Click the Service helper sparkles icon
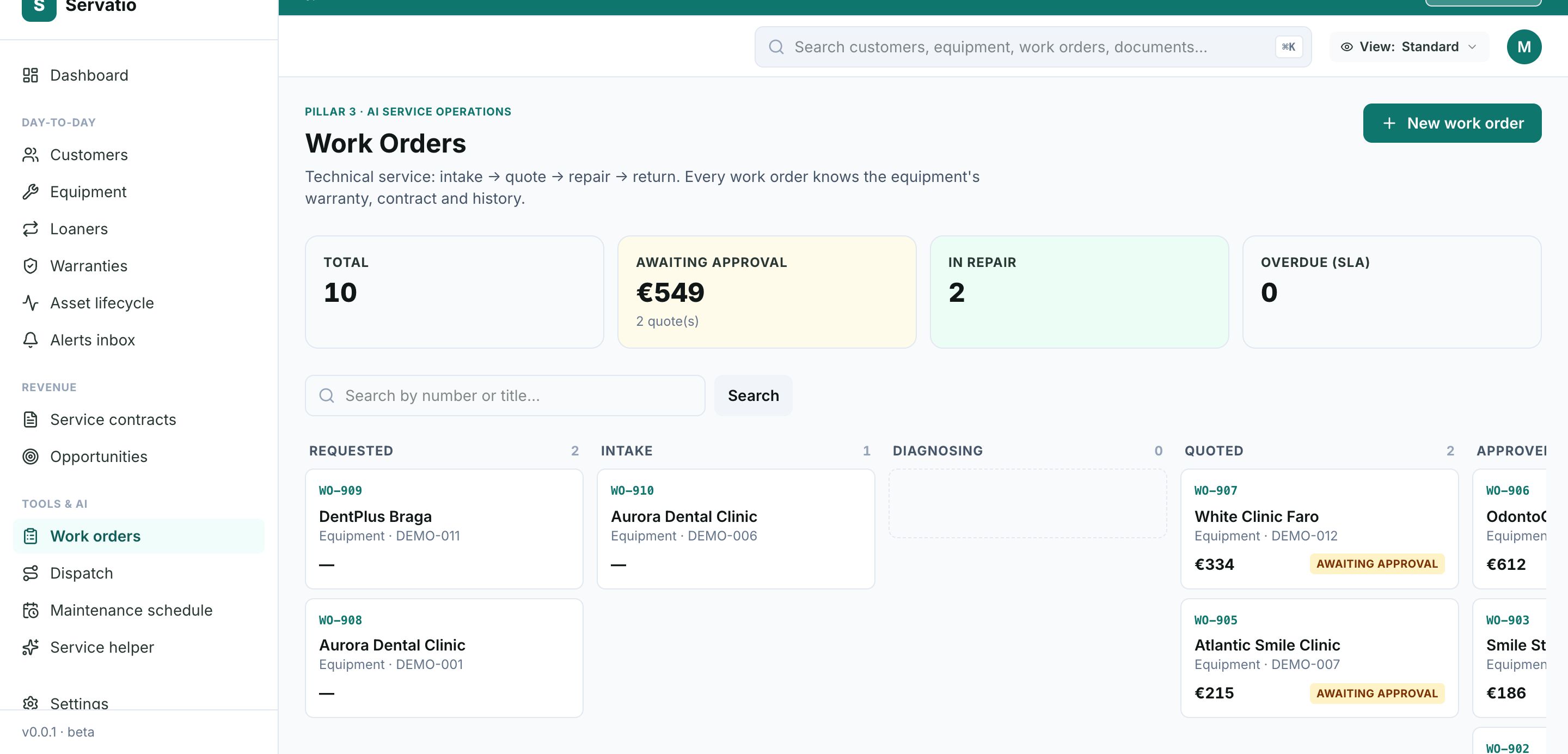This screenshot has height=754, width=1568. click(x=30, y=647)
